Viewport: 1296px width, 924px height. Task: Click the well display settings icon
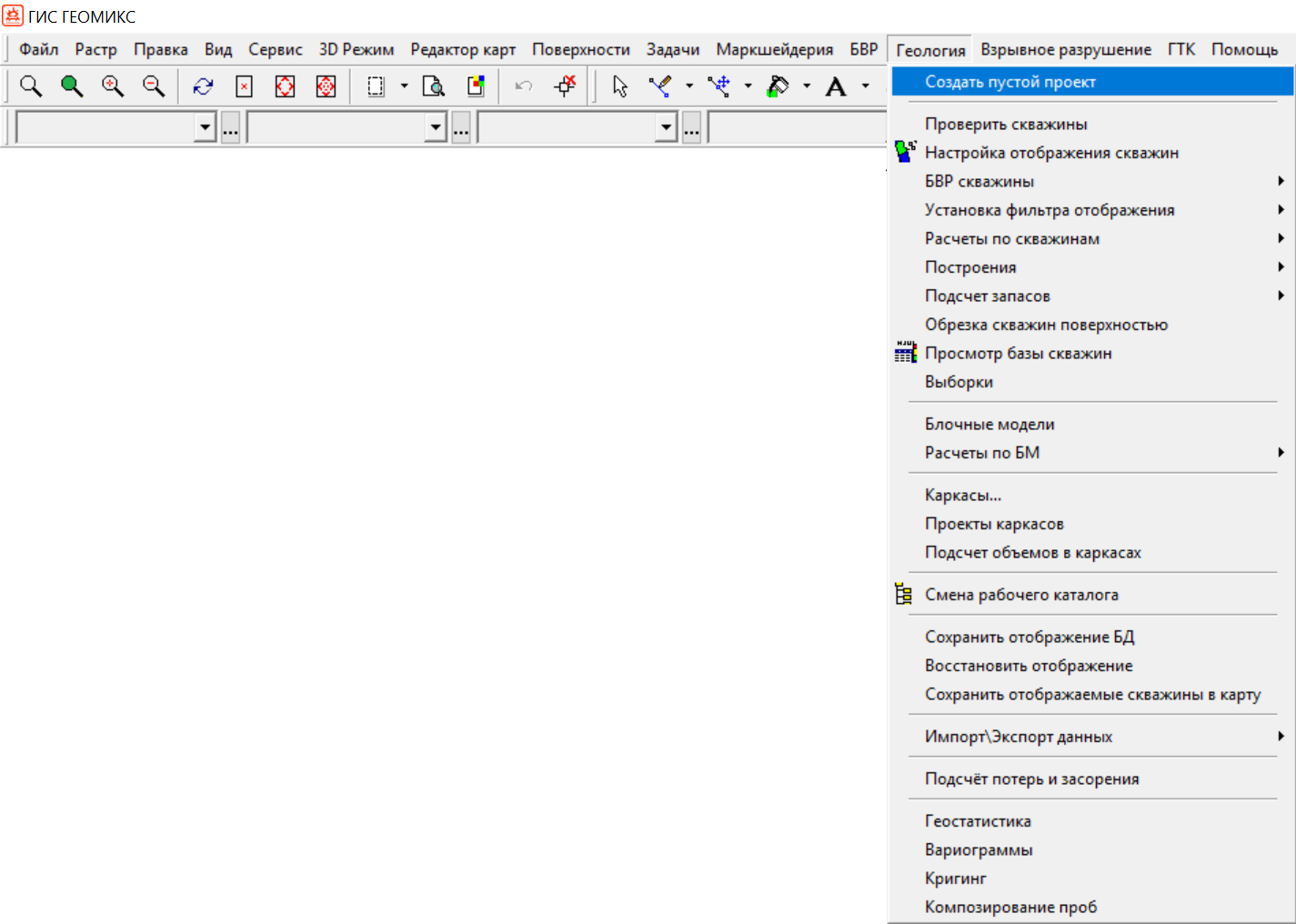(905, 152)
